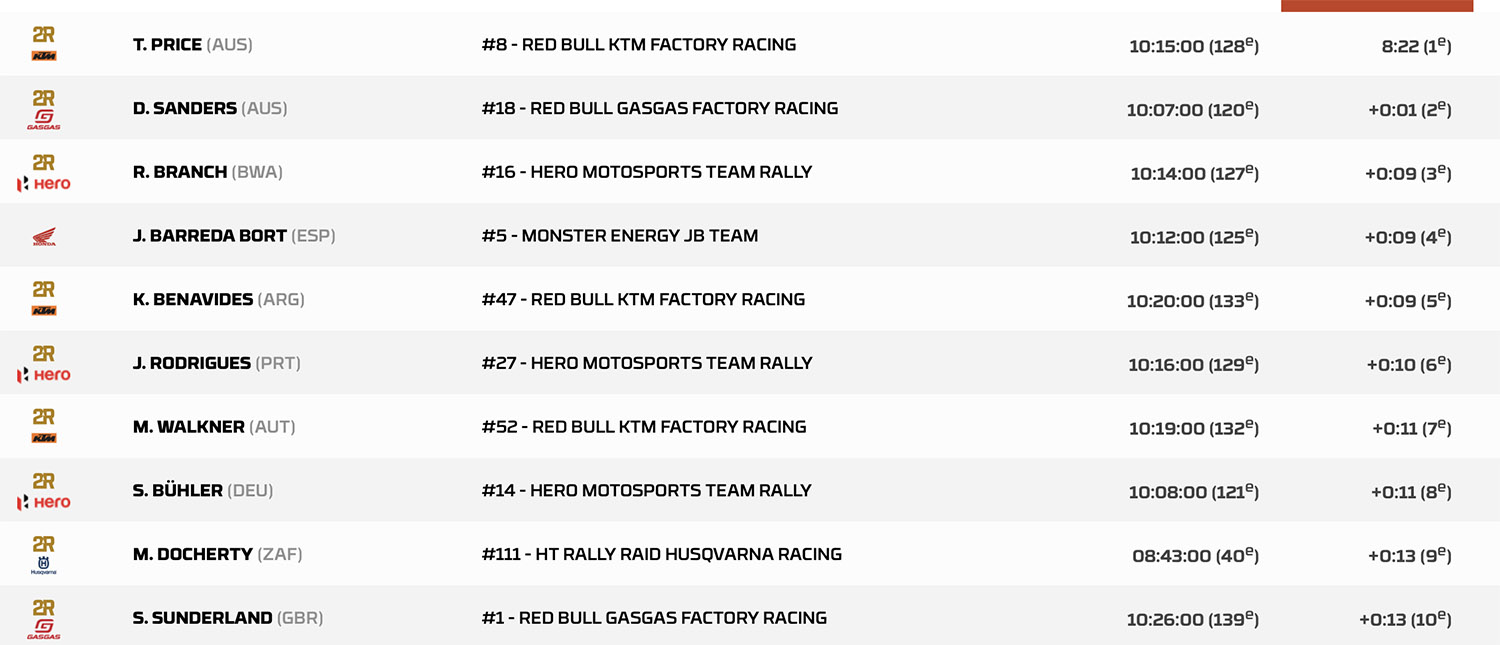The height and width of the screenshot is (645, 1500).
Task: Click the Hero logo beside S. Bühler
Action: [x=44, y=502]
